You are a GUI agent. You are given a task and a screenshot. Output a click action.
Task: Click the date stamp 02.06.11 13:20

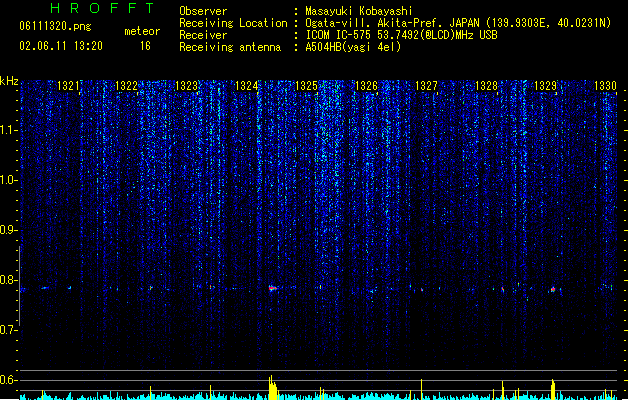tap(61, 46)
